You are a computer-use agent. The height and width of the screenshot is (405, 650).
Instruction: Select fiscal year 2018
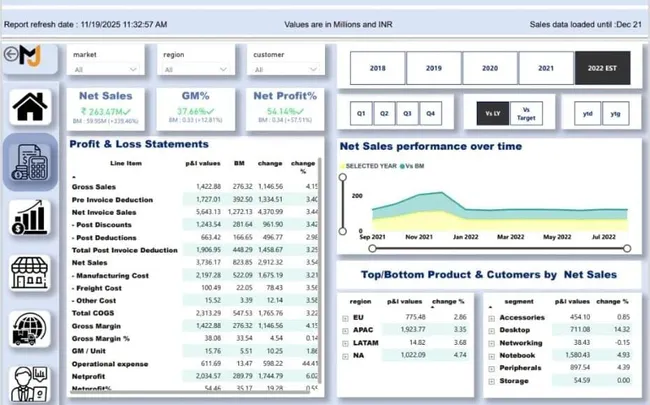(377, 68)
